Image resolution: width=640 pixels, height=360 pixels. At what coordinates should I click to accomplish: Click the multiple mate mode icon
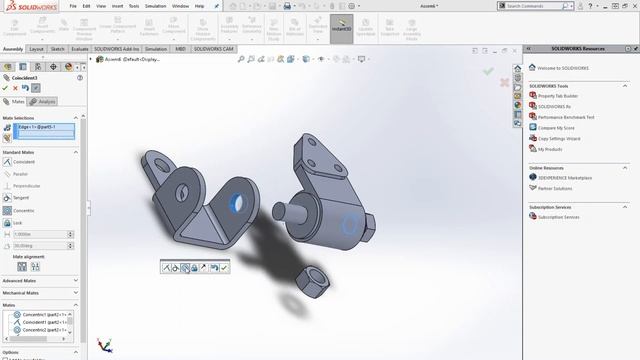(7, 138)
